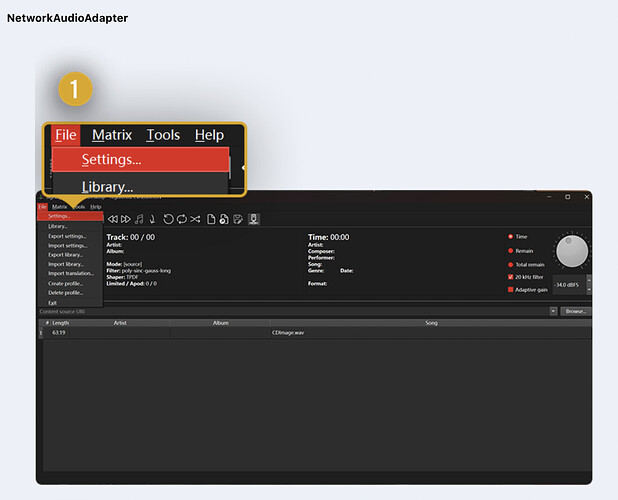The height and width of the screenshot is (500, 618).
Task: Click the Time: 00:00 readout
Action: 328,237
